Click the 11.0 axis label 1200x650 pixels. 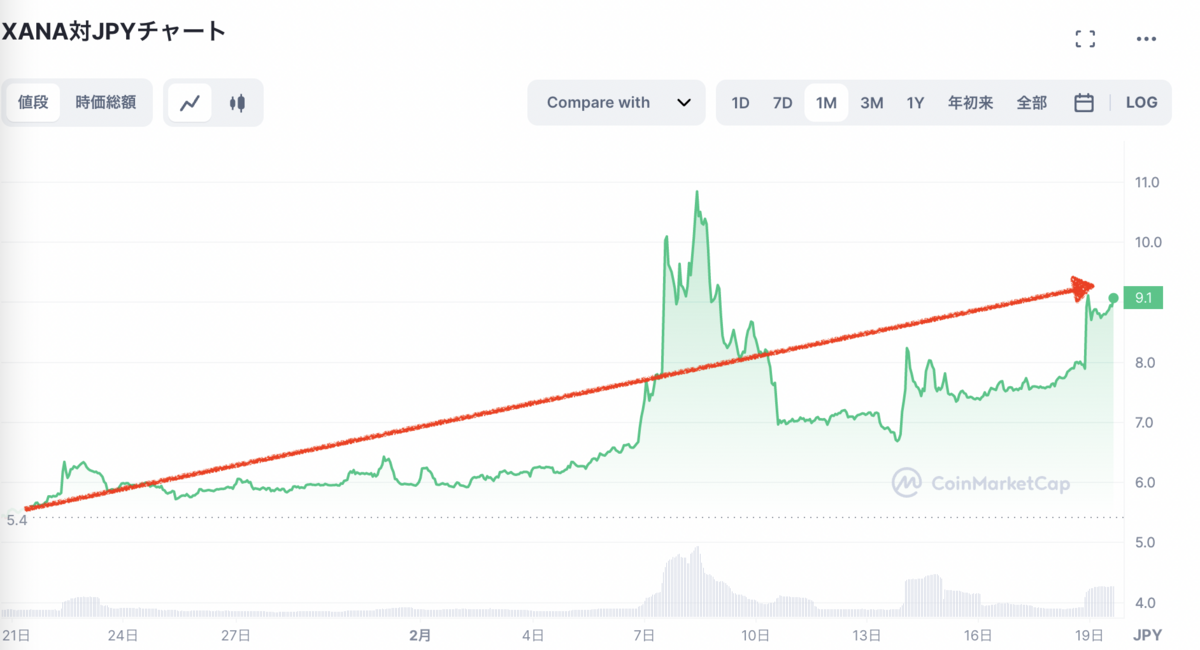1146,182
